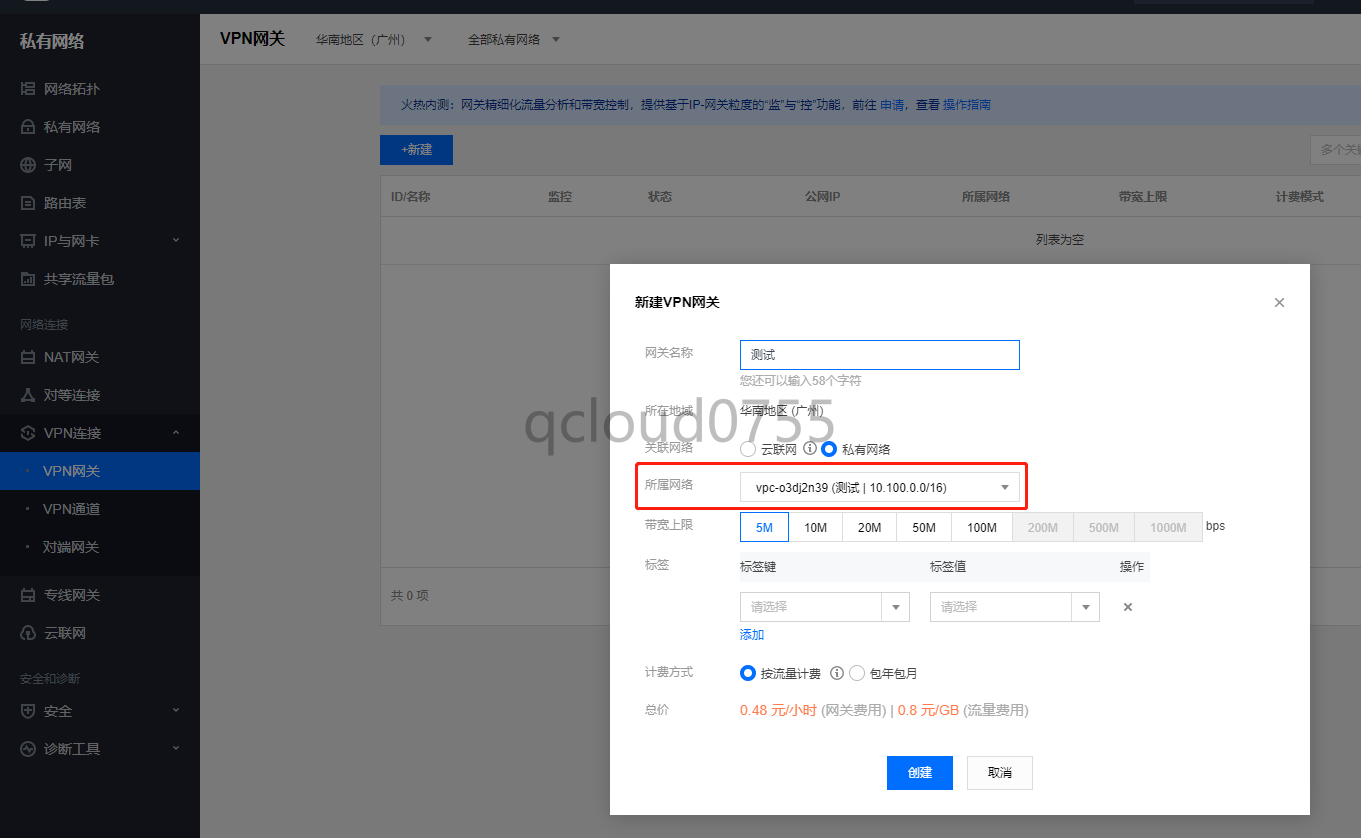Expand the 华南地区（广州） region selector
This screenshot has width=1361, height=838.
(373, 40)
